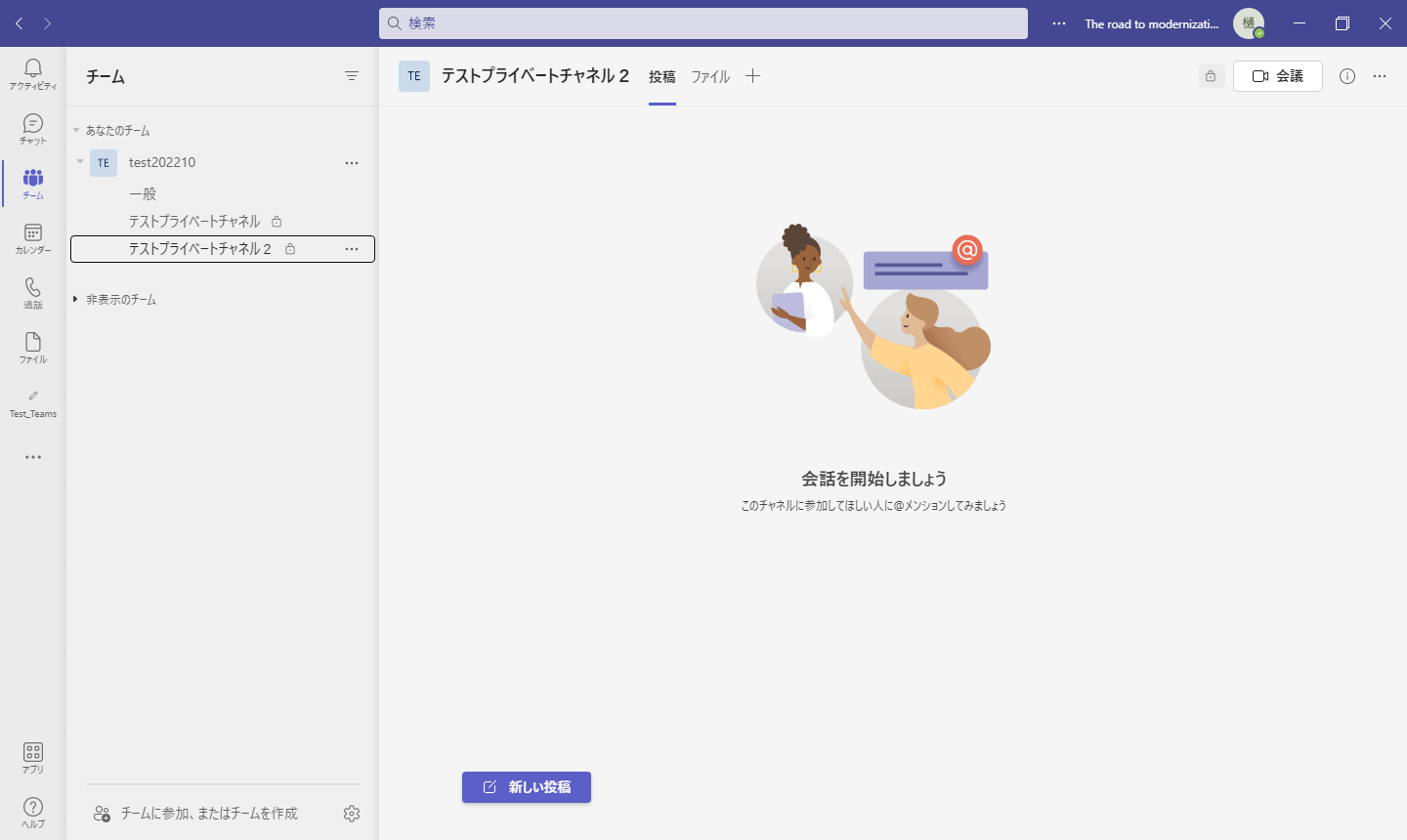Screen dimensions: 1407x840
Task: Add a tab with the plus icon
Action: coord(752,76)
